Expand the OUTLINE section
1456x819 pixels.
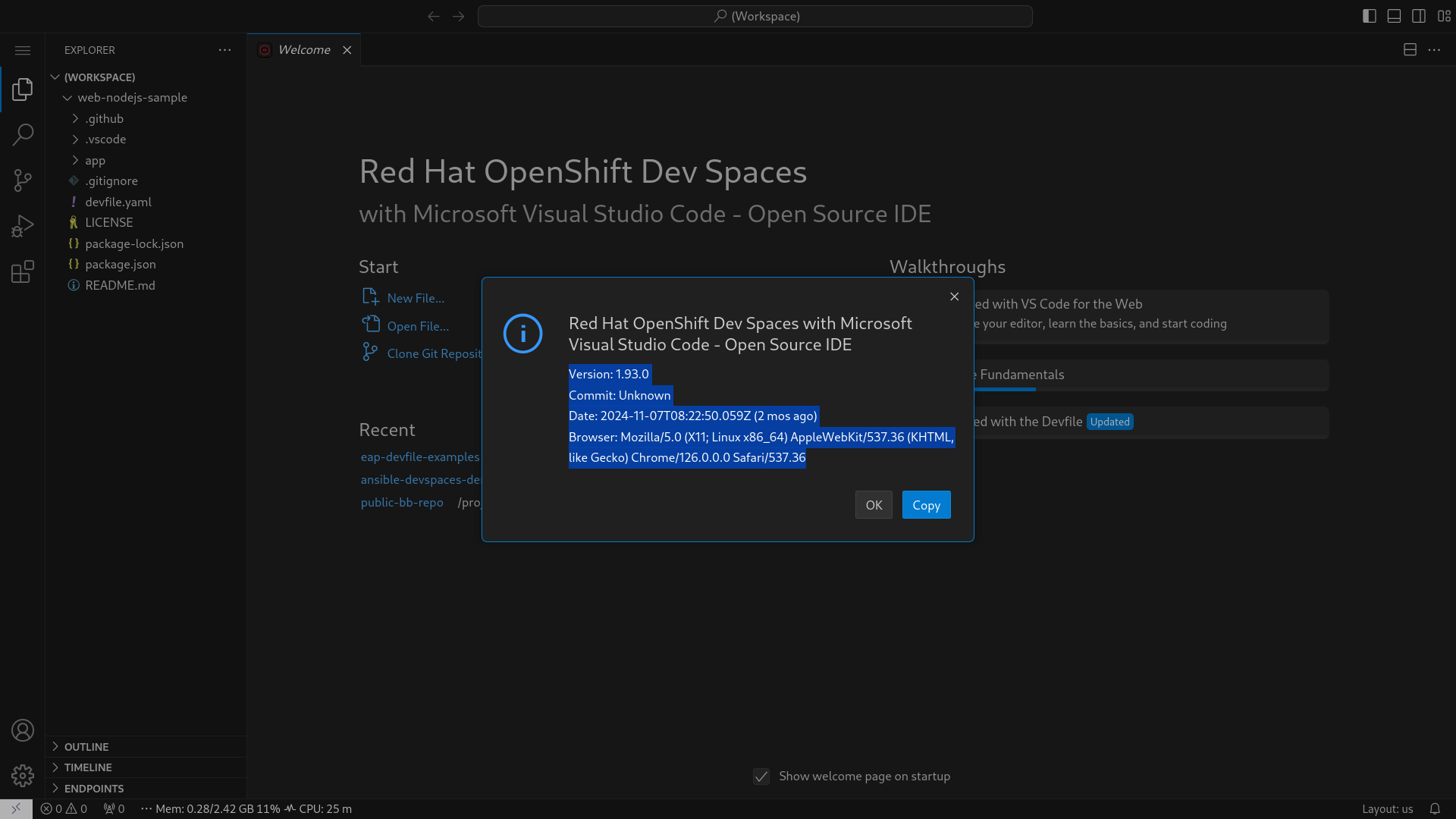86,747
